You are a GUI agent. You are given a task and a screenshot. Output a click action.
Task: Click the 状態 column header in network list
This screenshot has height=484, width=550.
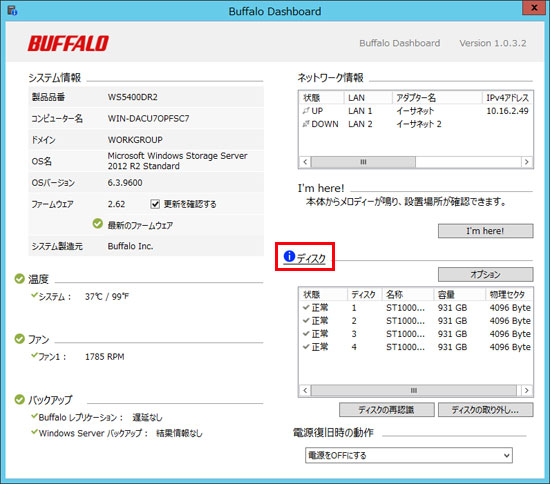(321, 98)
